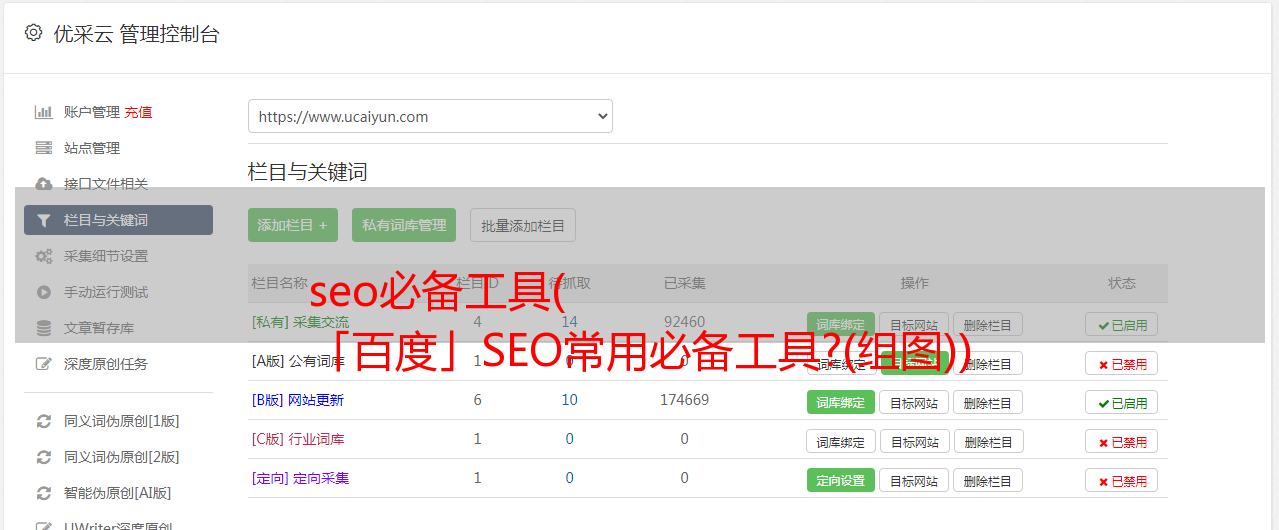Click the 已采集 value 174669
The height and width of the screenshot is (530, 1279).
684,400
